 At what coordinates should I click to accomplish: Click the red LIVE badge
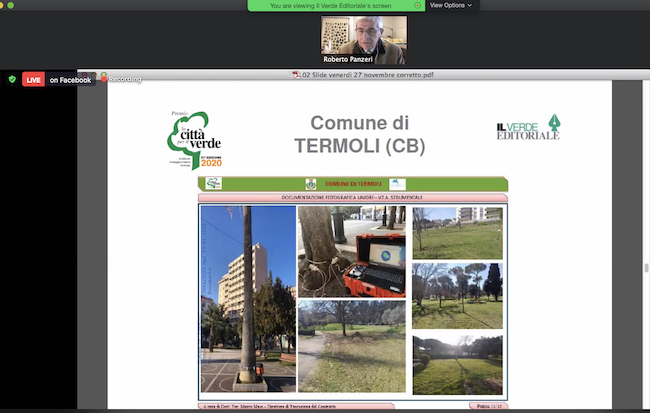coord(33,80)
